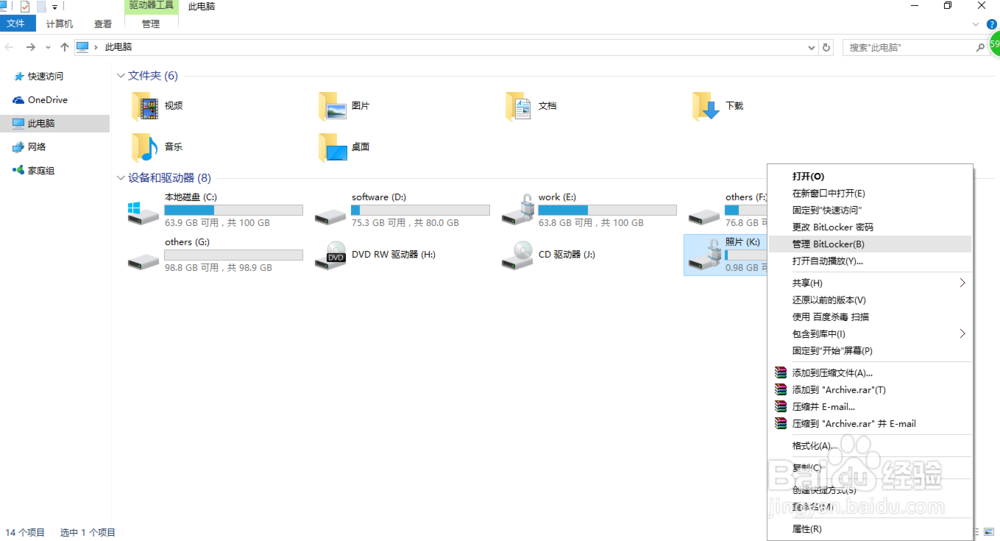Choose 压缩到 "Archive.rar" 并 E-mail
The image size is (1000, 541).
[870, 424]
